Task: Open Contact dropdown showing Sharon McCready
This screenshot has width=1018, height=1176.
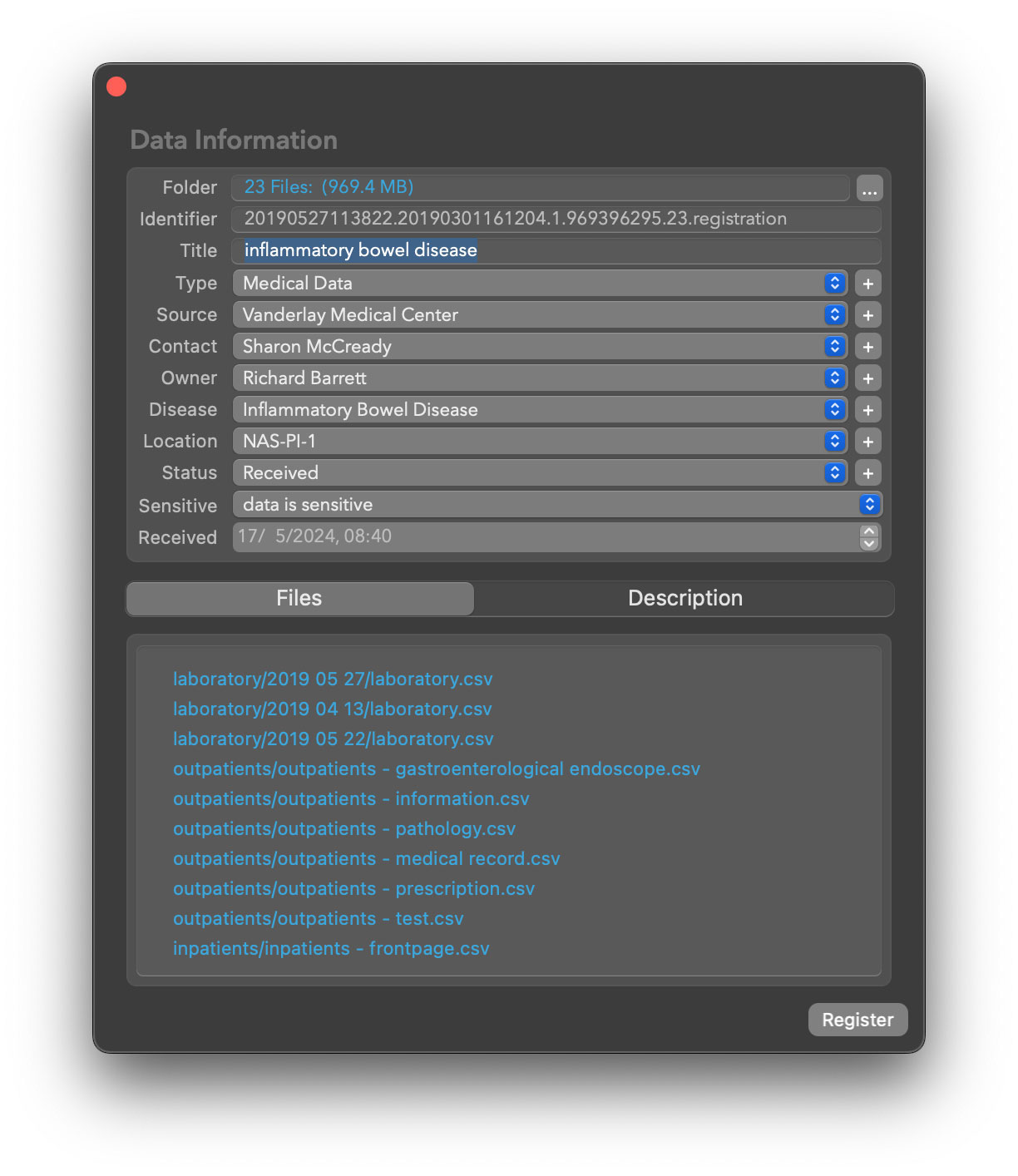Action: (x=539, y=347)
